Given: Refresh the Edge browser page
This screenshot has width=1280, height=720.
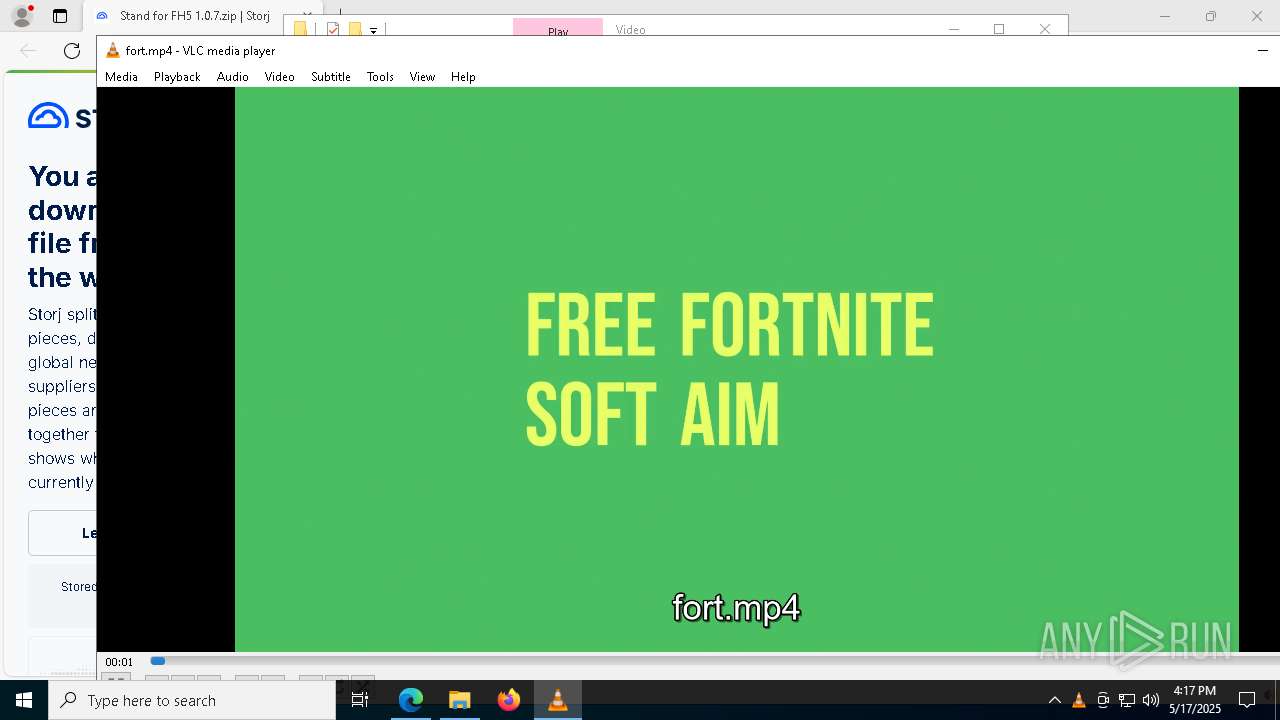Looking at the screenshot, I should click(72, 51).
